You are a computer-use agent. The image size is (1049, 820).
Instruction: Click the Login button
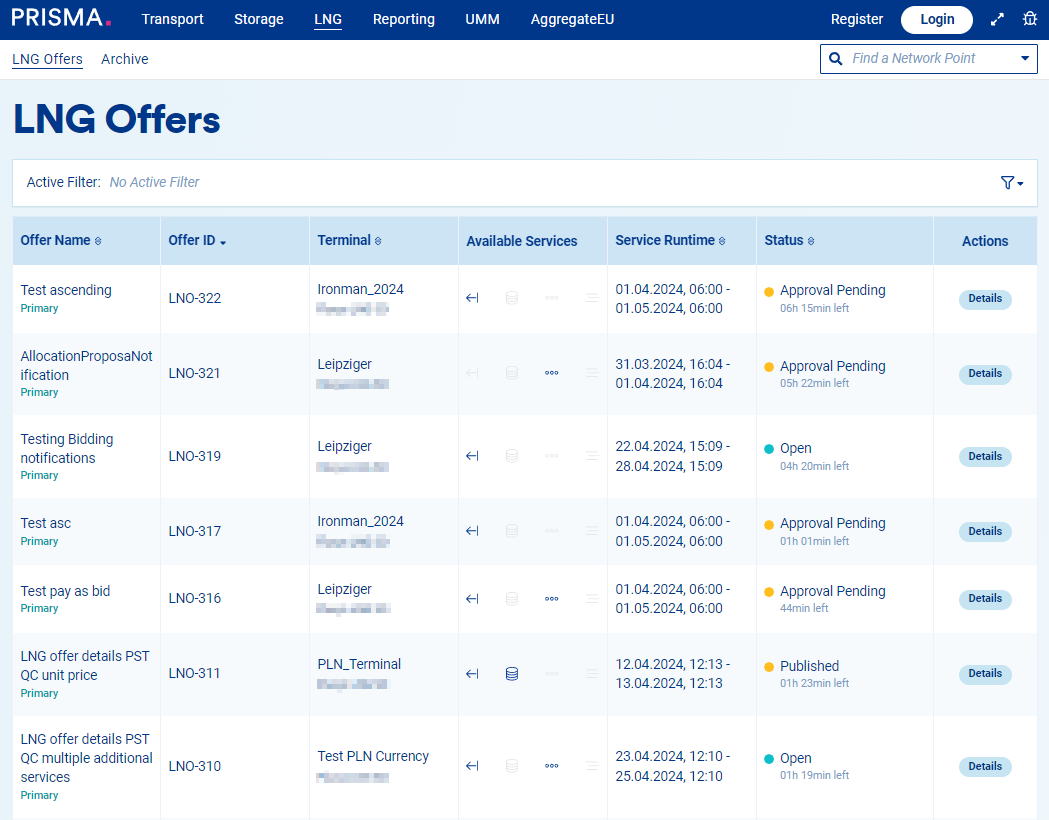coord(937,19)
